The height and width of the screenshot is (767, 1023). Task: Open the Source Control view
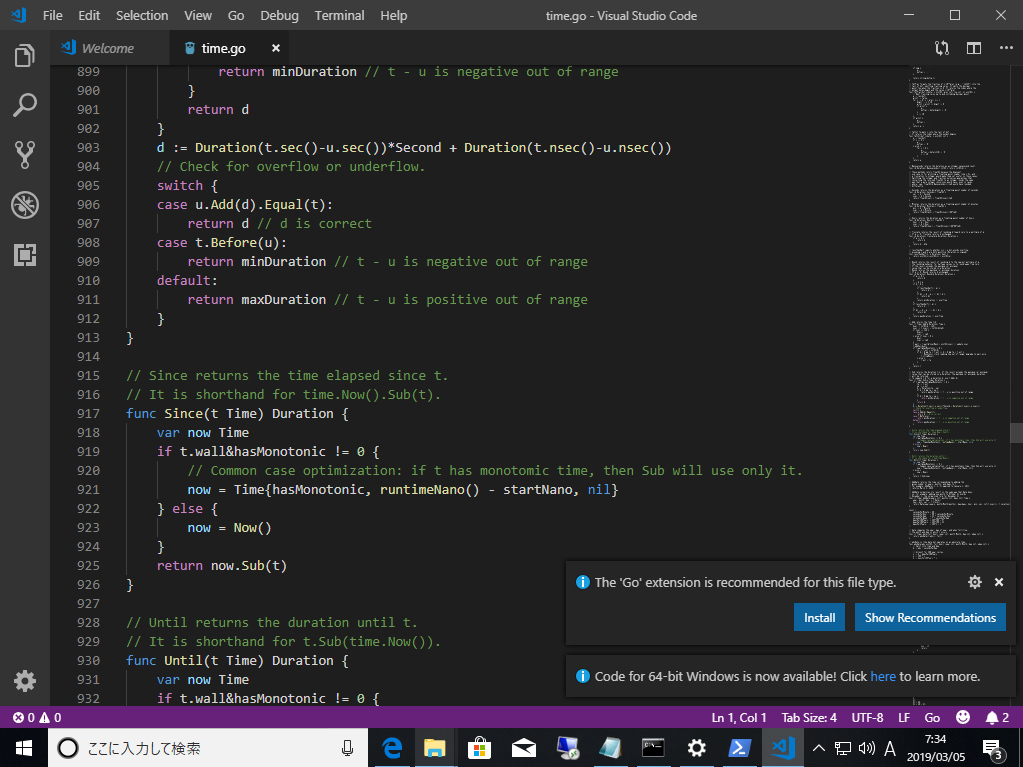pyautogui.click(x=25, y=155)
